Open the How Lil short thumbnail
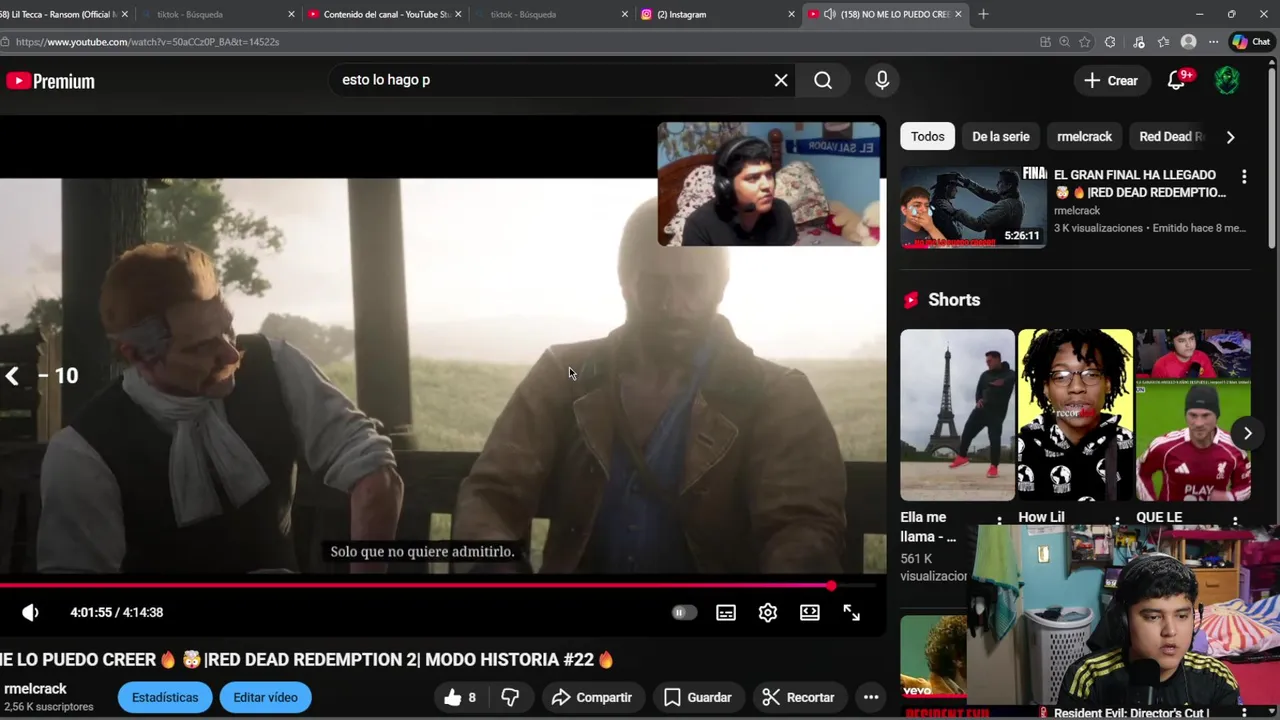This screenshot has width=1280, height=720. (x=1075, y=414)
